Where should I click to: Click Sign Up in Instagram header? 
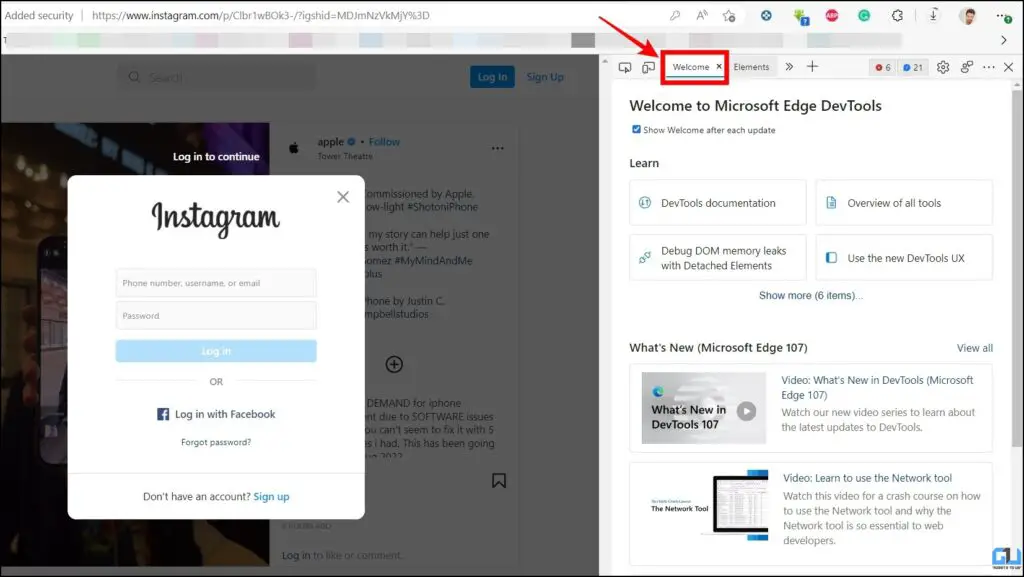click(545, 77)
